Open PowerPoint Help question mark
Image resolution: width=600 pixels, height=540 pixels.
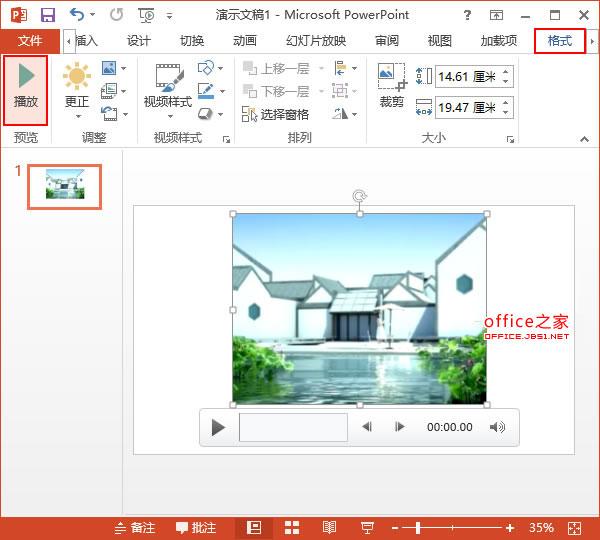click(467, 15)
